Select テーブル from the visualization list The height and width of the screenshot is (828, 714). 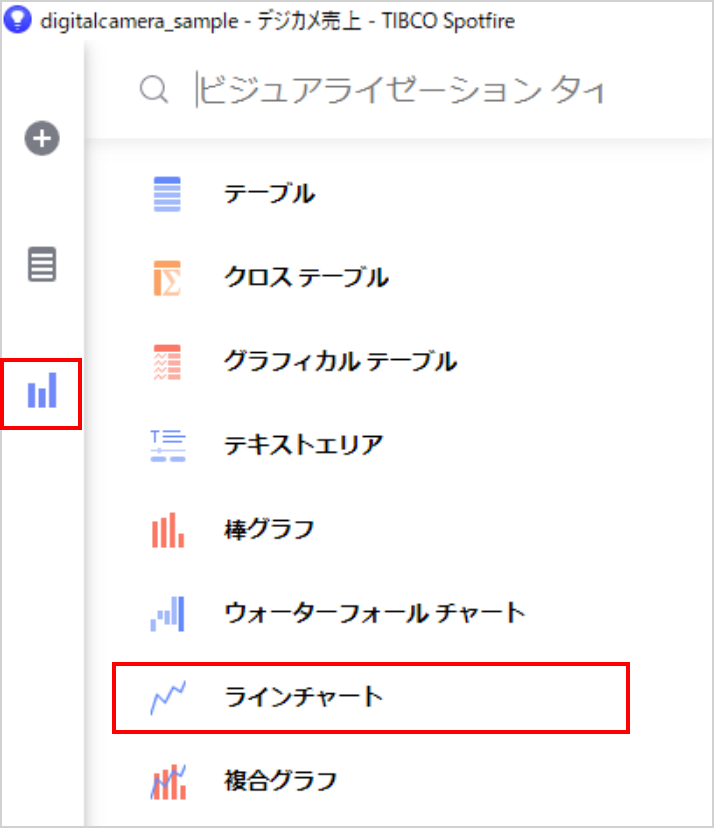pos(270,194)
